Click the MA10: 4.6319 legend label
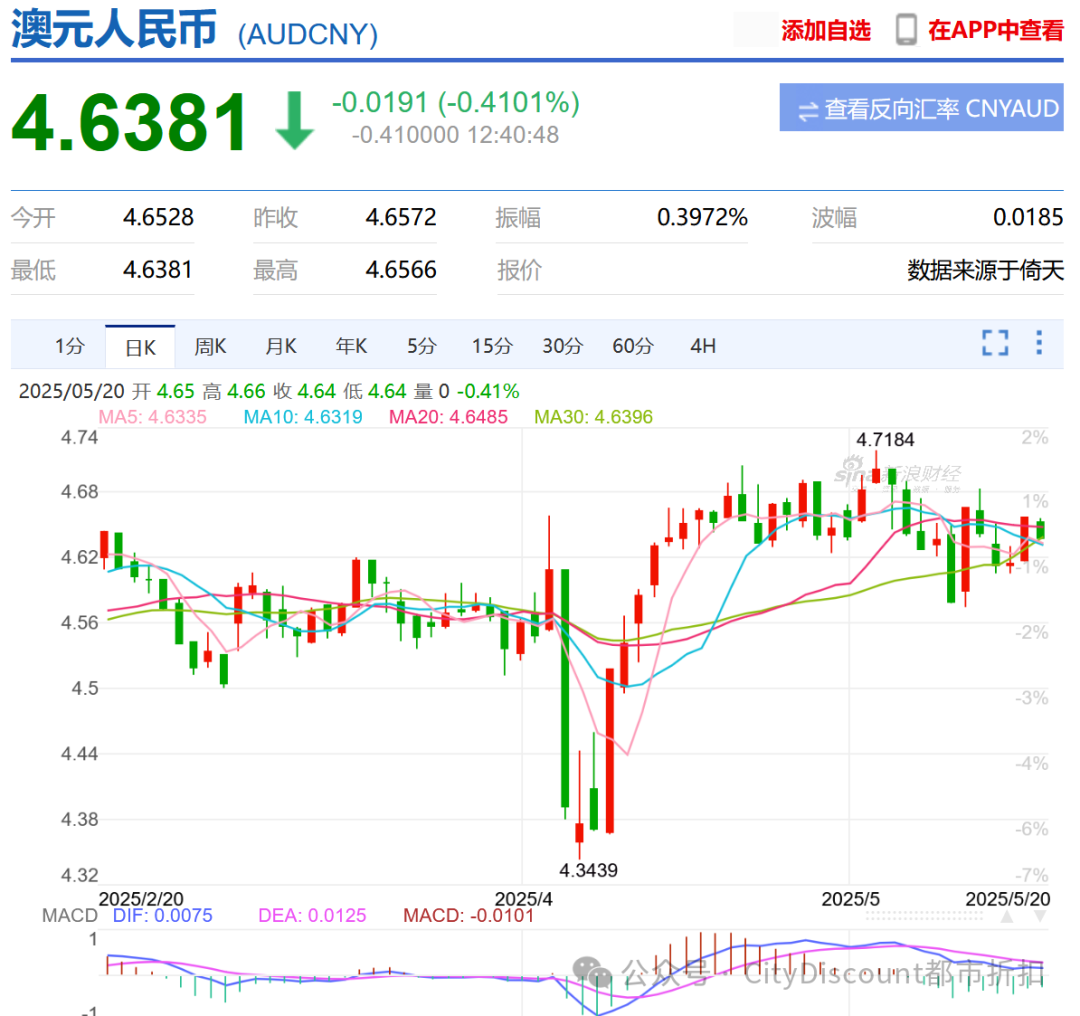Viewport: 1080px width, 1016px height. pos(303,417)
